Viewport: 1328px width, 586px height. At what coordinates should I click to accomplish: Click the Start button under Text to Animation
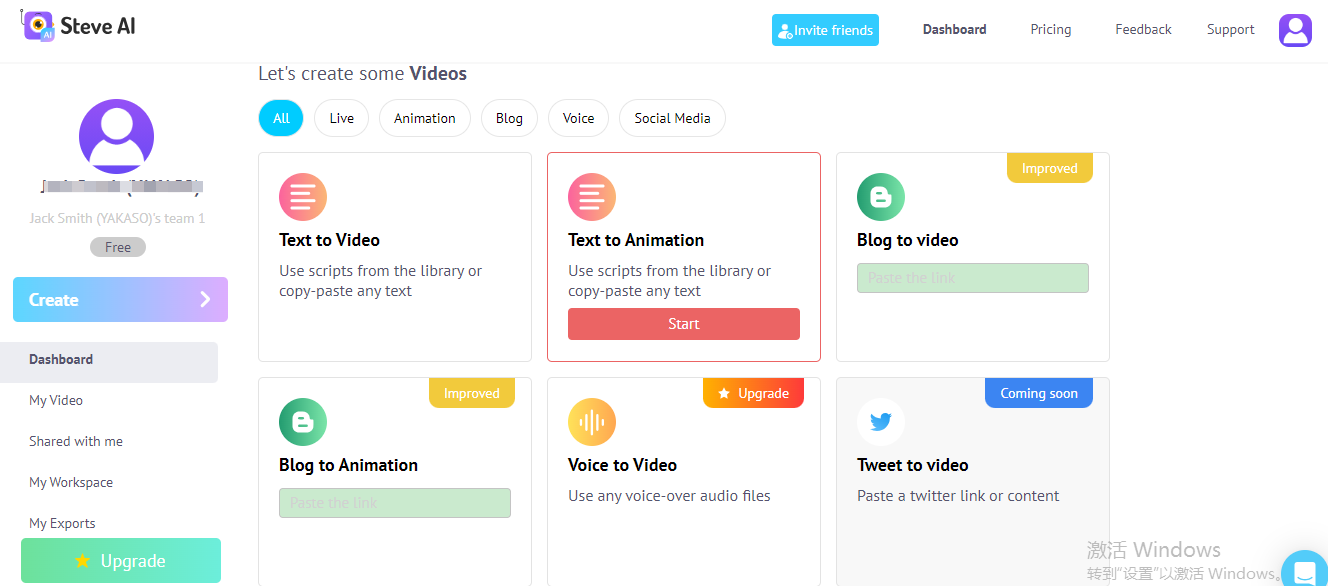(x=684, y=324)
